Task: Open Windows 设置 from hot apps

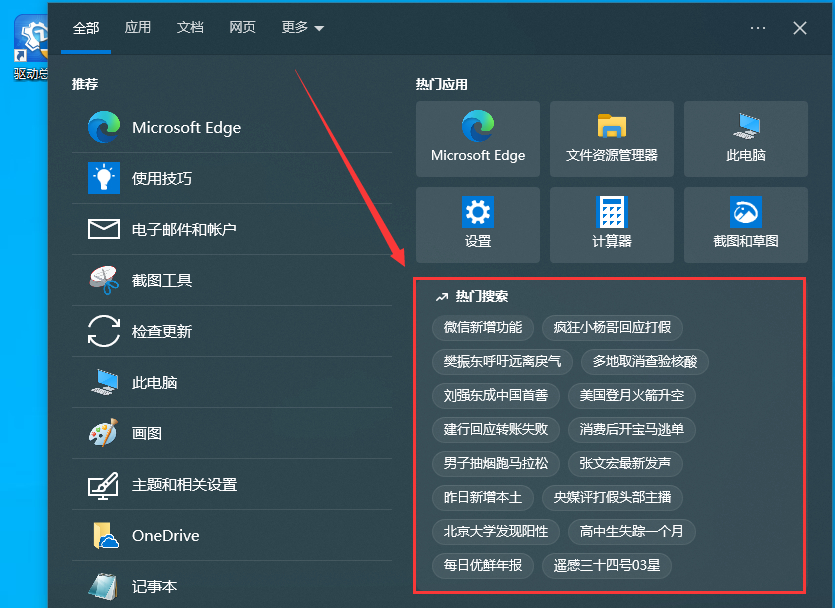Action: coord(477,223)
